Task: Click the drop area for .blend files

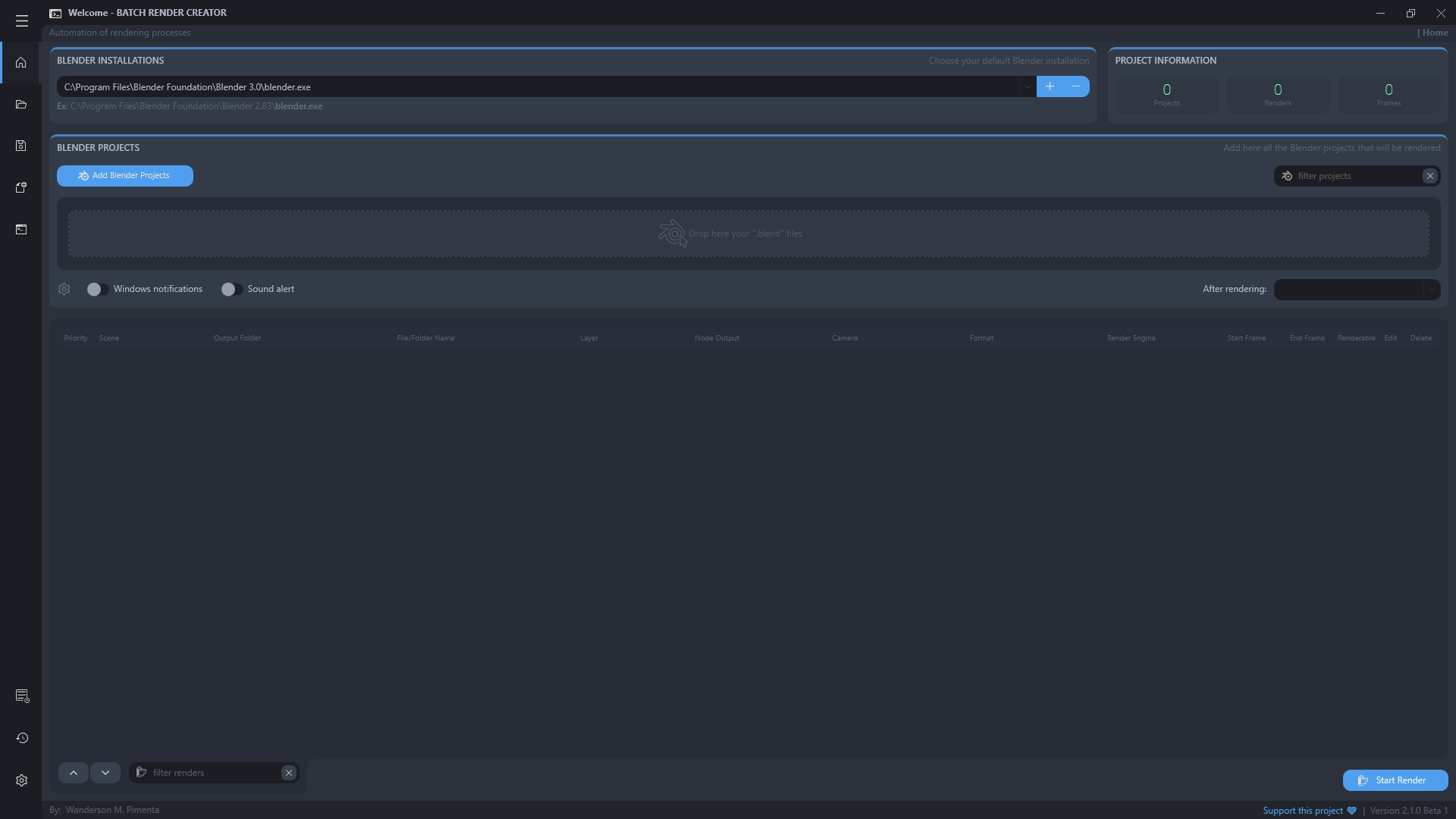Action: click(748, 234)
